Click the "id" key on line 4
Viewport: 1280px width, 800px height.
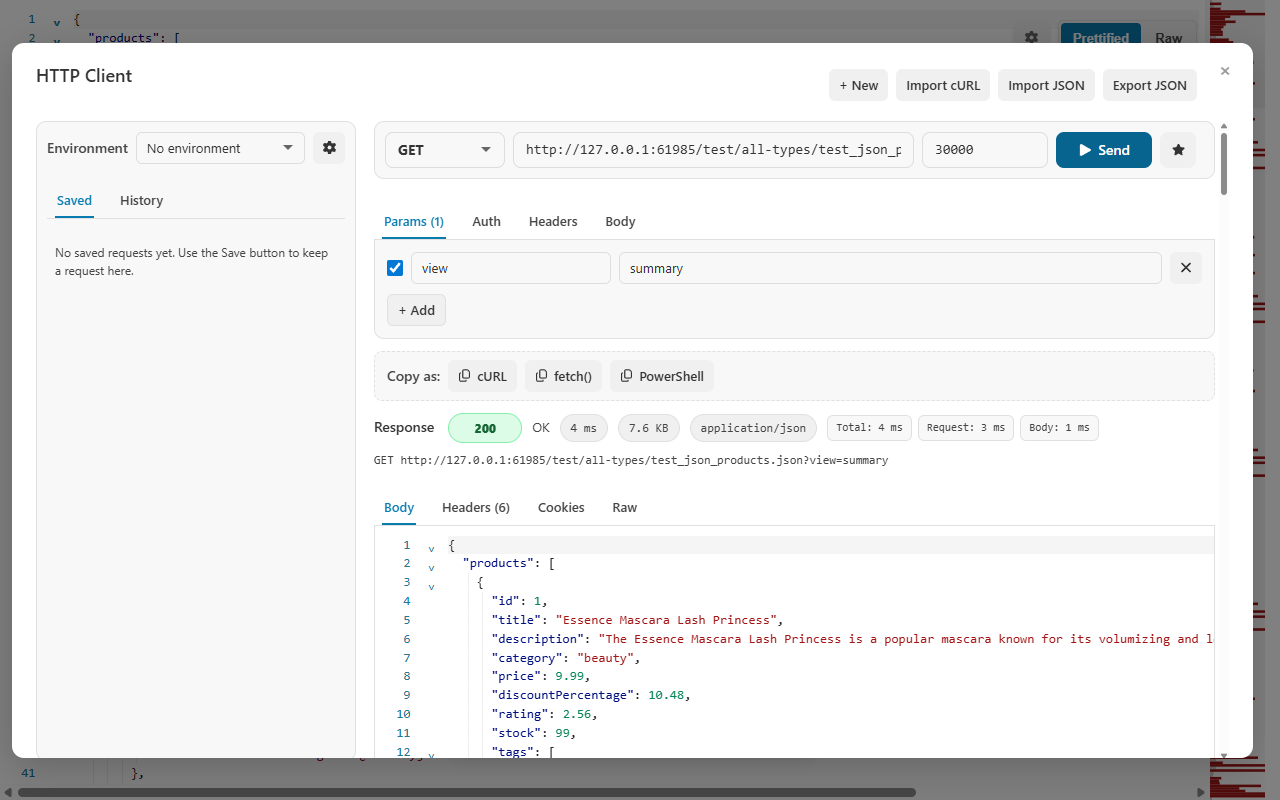point(505,601)
